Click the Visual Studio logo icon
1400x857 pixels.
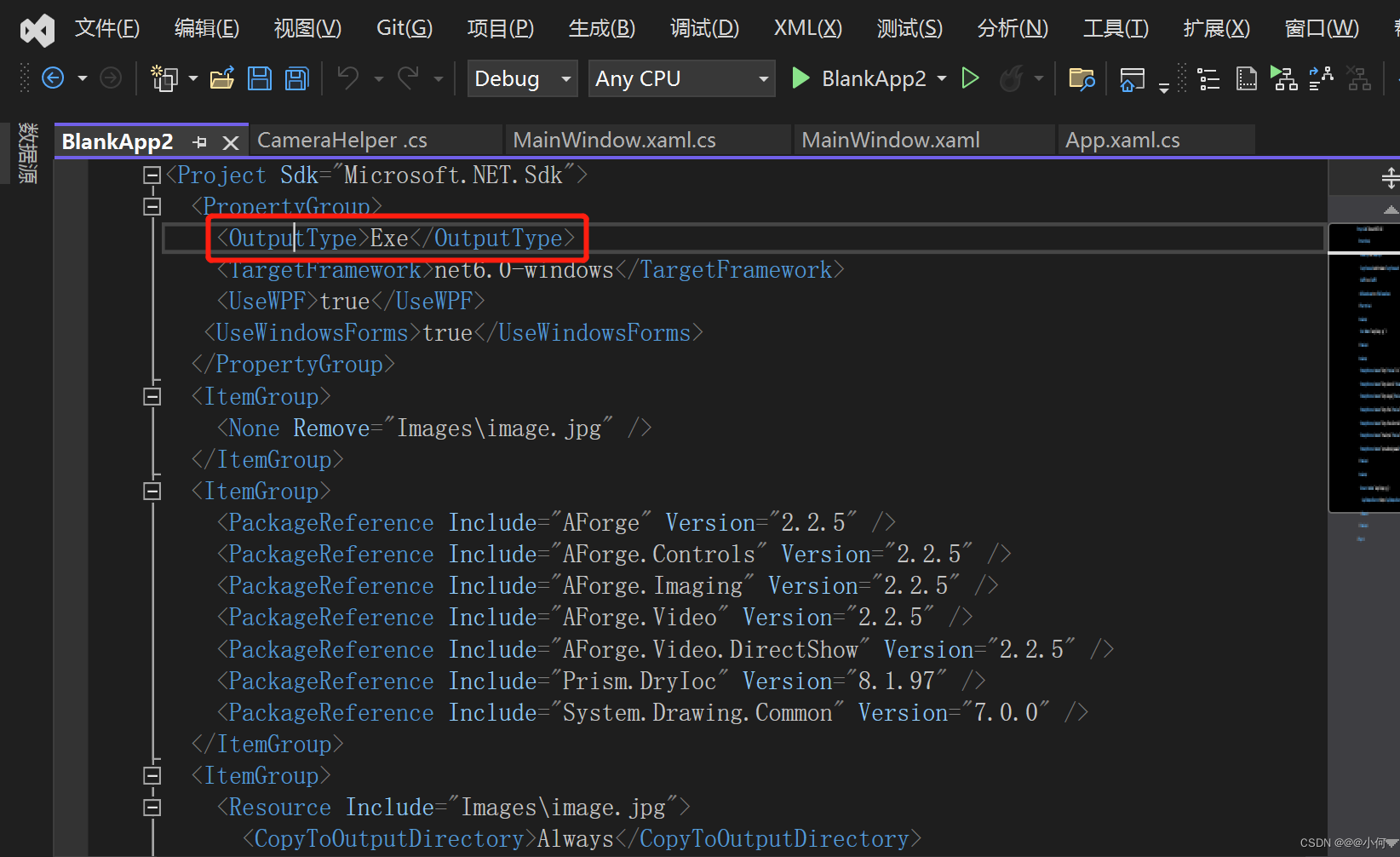point(37,30)
